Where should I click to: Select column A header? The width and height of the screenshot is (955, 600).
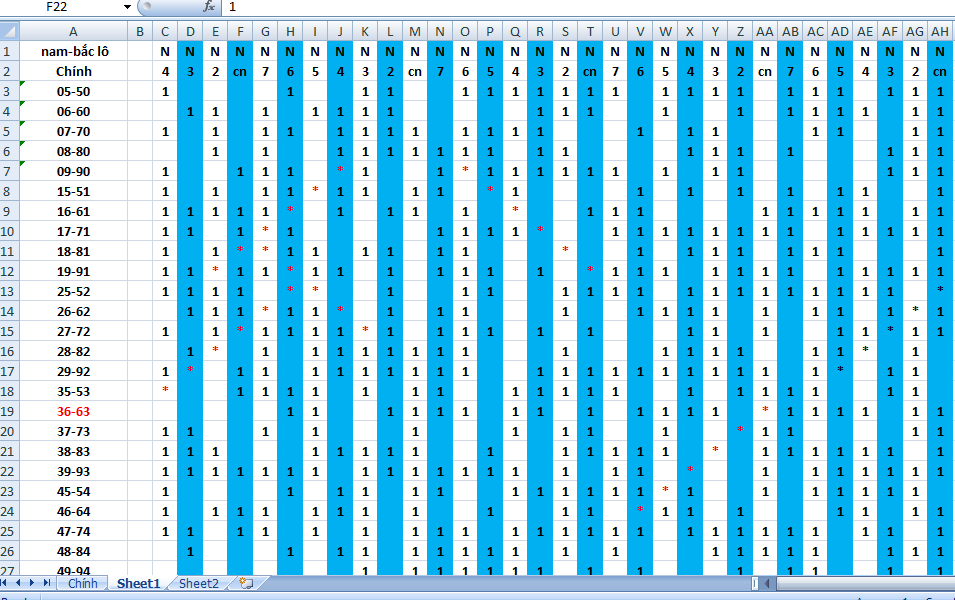(x=73, y=32)
